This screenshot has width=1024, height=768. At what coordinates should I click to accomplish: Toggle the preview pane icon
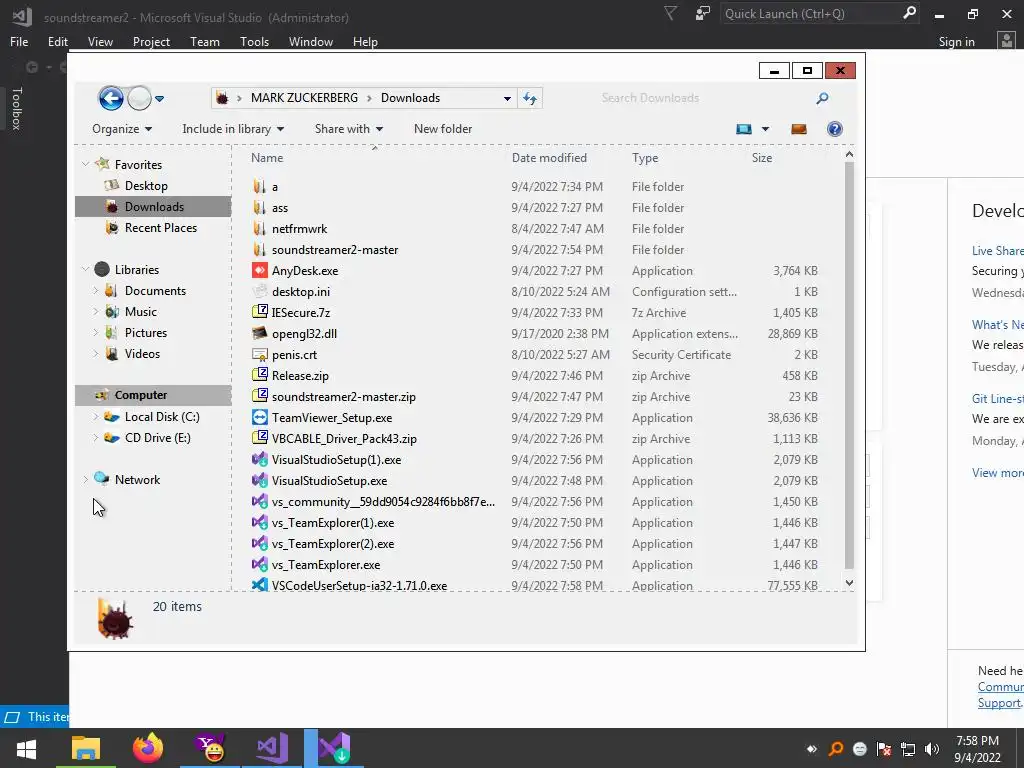pyautogui.click(x=799, y=129)
